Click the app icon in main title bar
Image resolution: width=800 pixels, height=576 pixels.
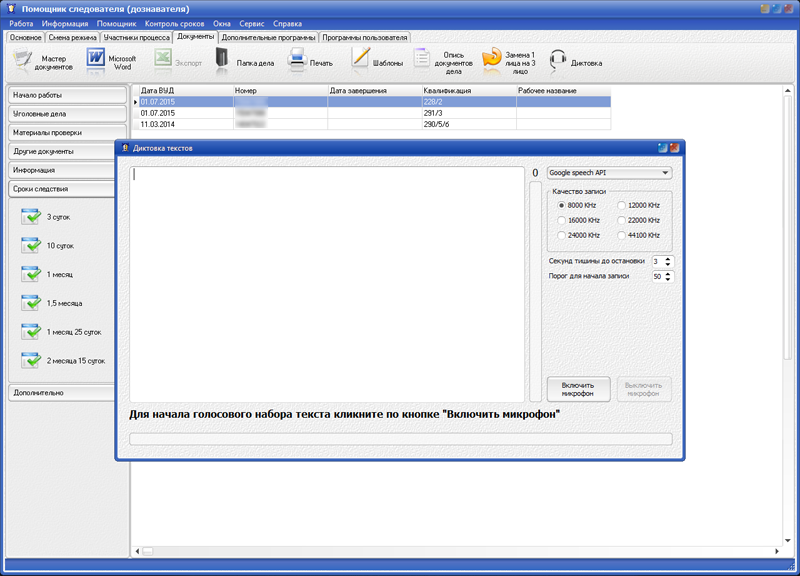coord(11,9)
